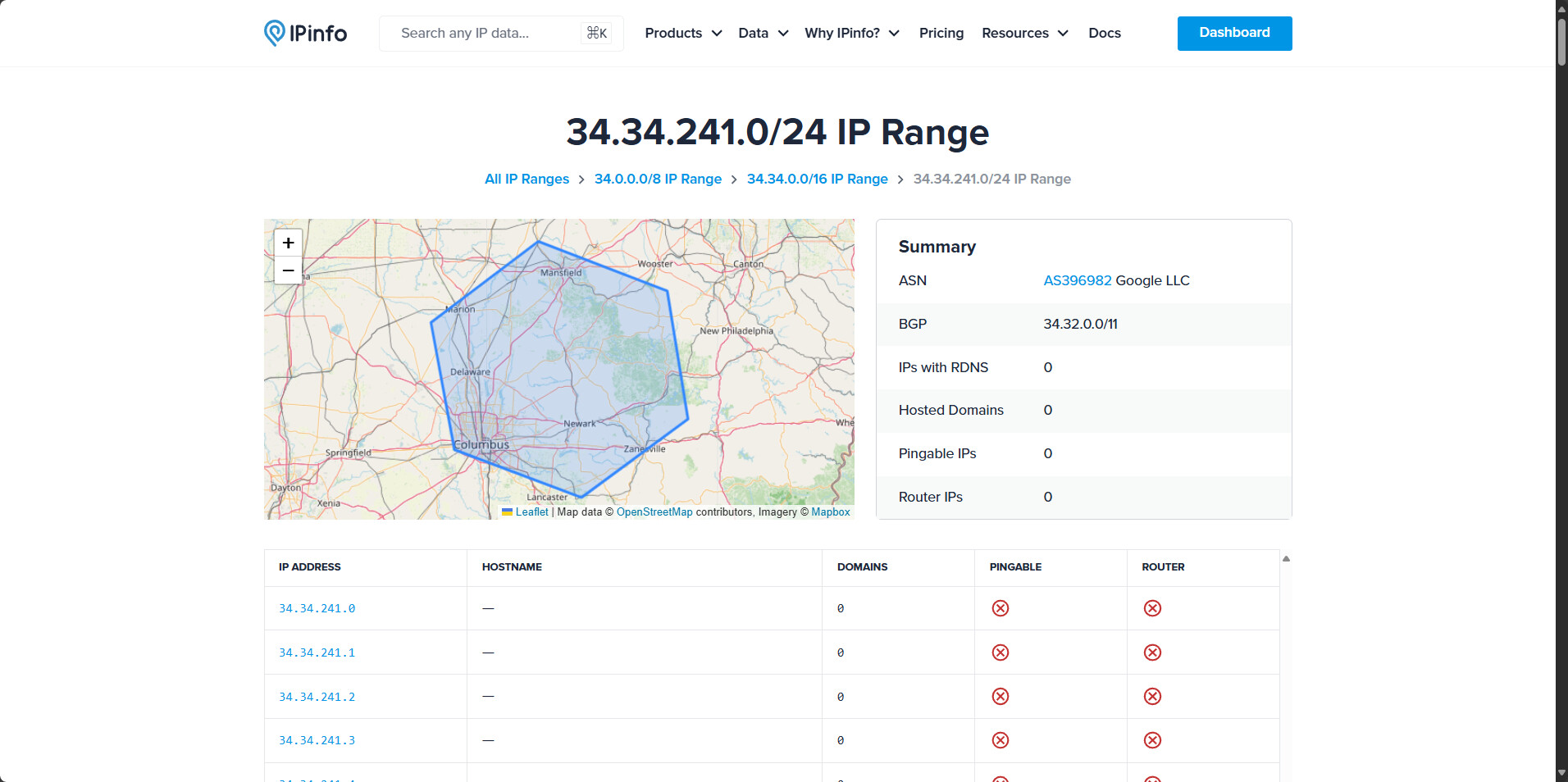The image size is (1568, 782).
Task: Go to All IP Ranges breadcrumb
Action: (x=526, y=179)
